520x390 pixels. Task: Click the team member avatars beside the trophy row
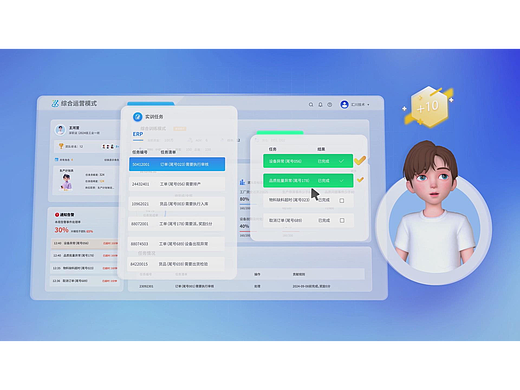click(108, 146)
